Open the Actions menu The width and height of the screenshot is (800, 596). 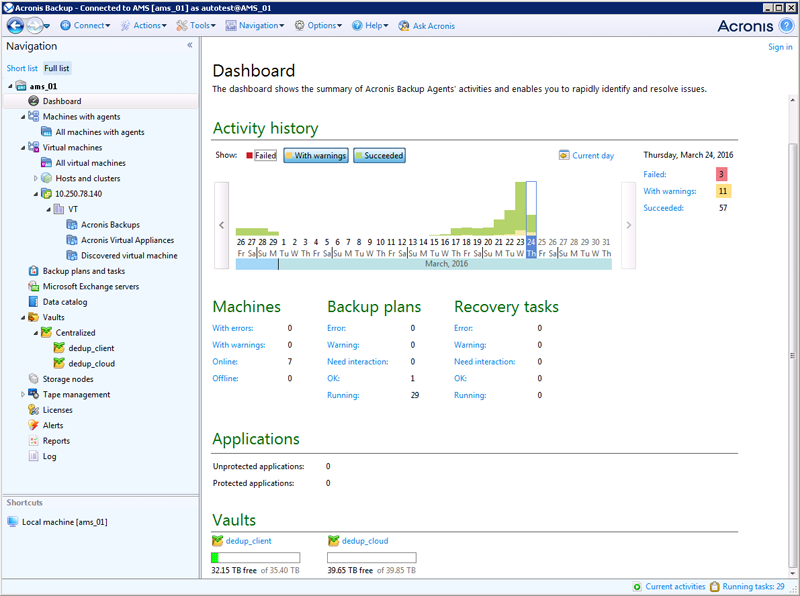pos(143,26)
